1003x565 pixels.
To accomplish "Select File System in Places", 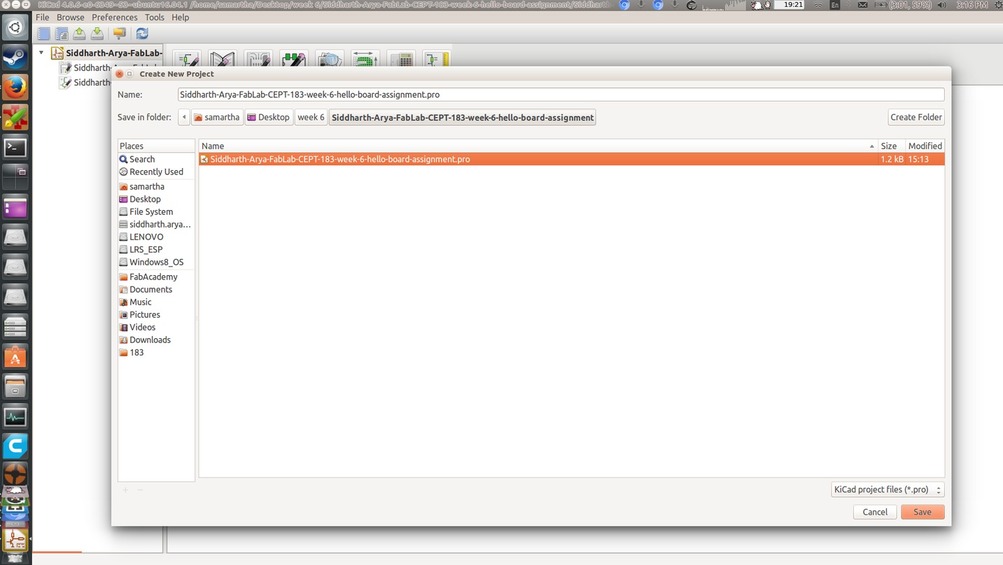I will point(156,212).
